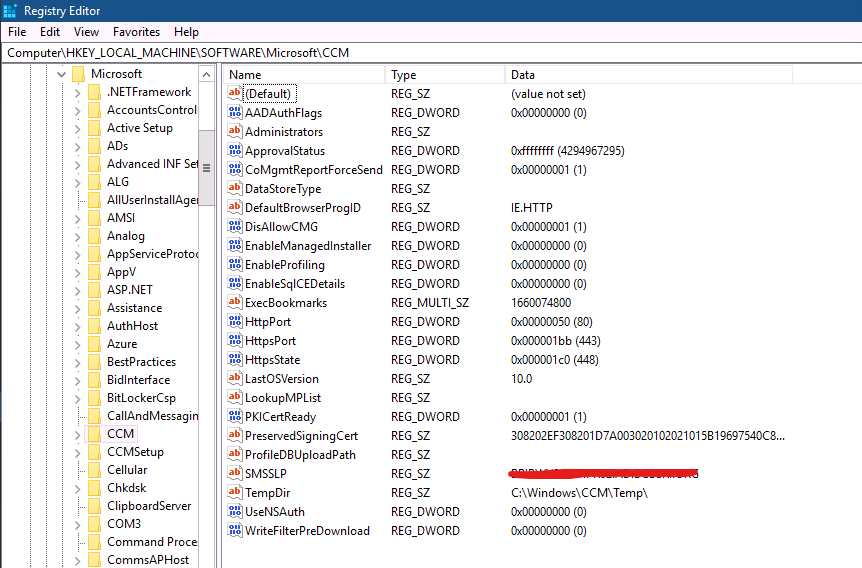Click the registry path address bar
The height and width of the screenshot is (568, 862).
[431, 53]
